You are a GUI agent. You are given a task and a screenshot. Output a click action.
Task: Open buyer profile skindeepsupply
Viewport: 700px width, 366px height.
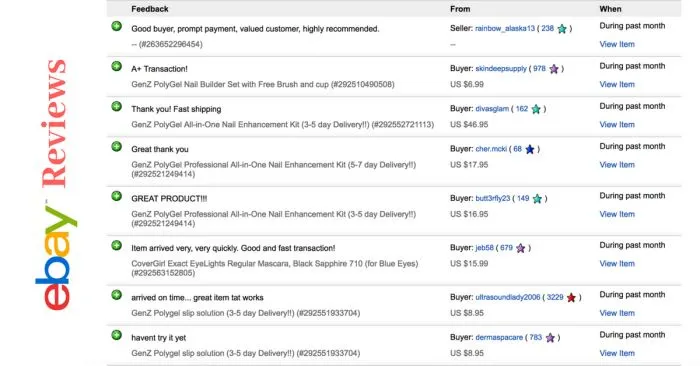tap(501, 69)
